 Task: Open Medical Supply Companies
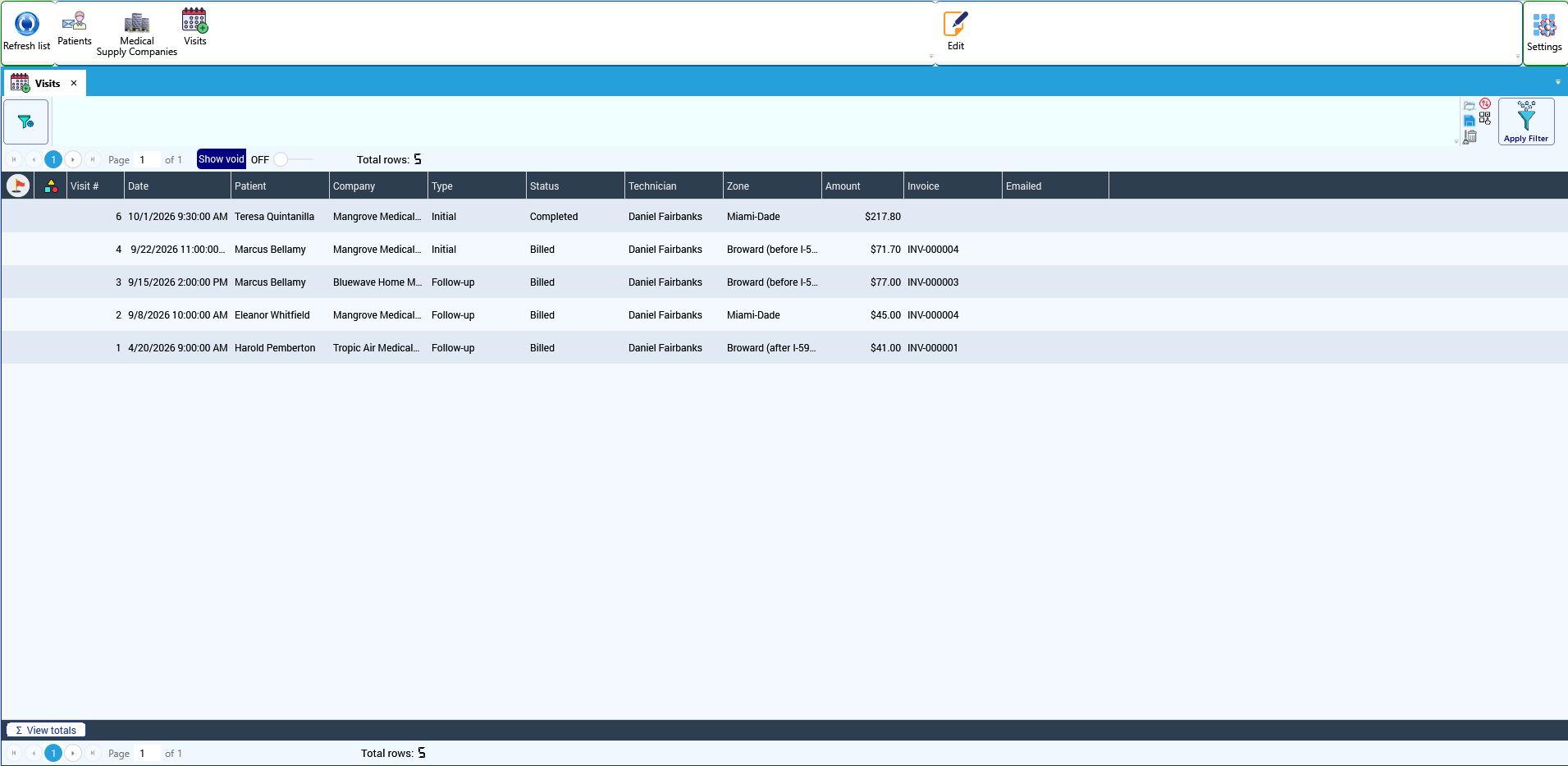pyautogui.click(x=136, y=34)
